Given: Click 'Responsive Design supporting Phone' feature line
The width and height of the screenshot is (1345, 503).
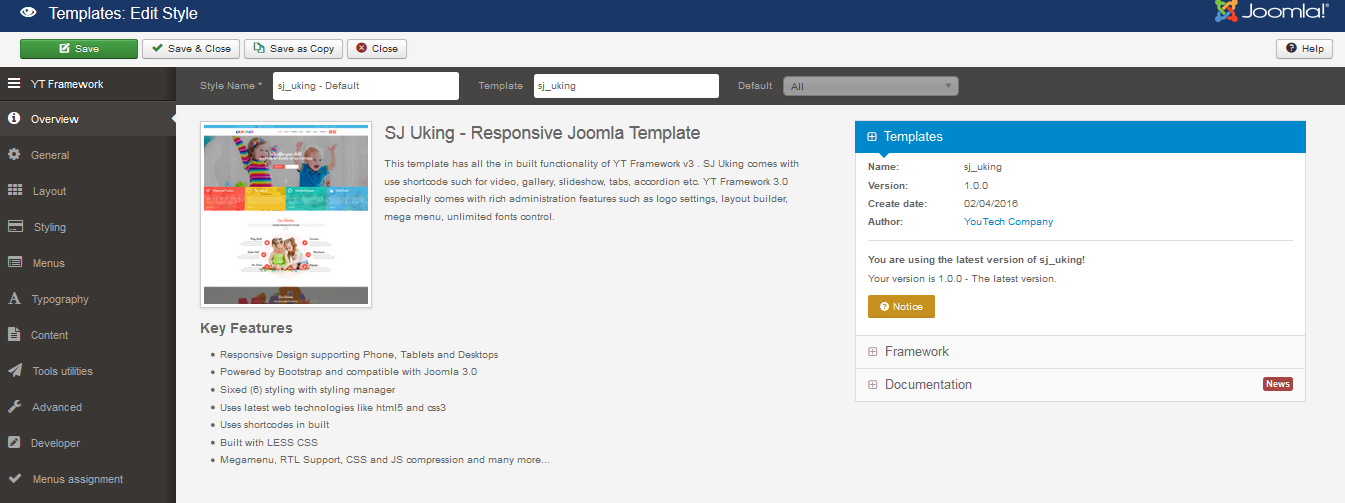Looking at the screenshot, I should click(359, 355).
